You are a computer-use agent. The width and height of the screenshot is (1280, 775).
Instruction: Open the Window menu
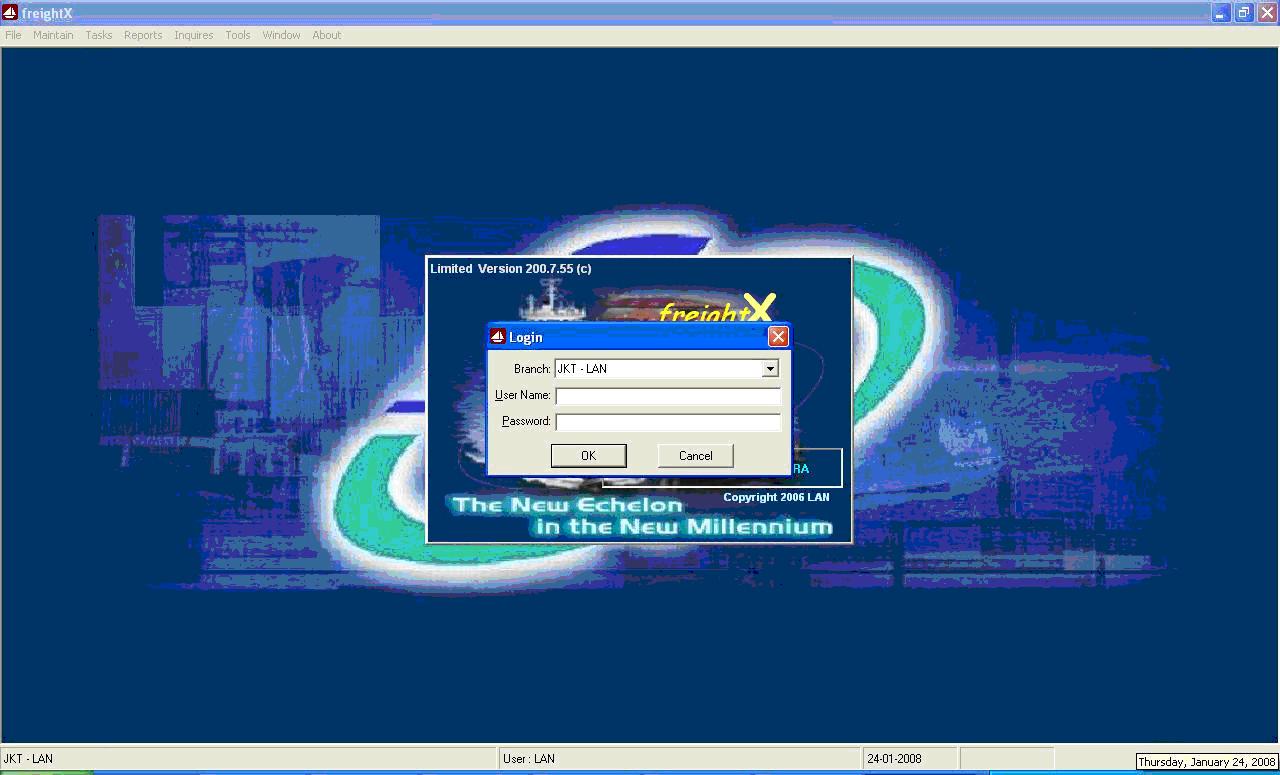tap(281, 35)
